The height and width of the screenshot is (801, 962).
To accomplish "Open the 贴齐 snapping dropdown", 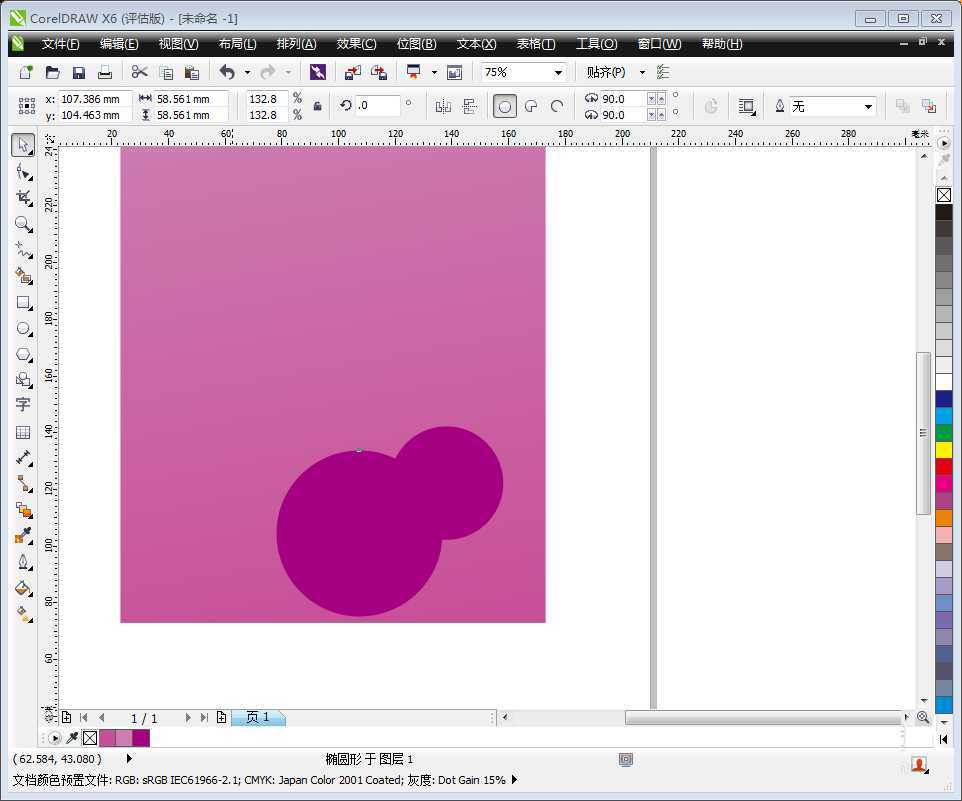I will [641, 72].
